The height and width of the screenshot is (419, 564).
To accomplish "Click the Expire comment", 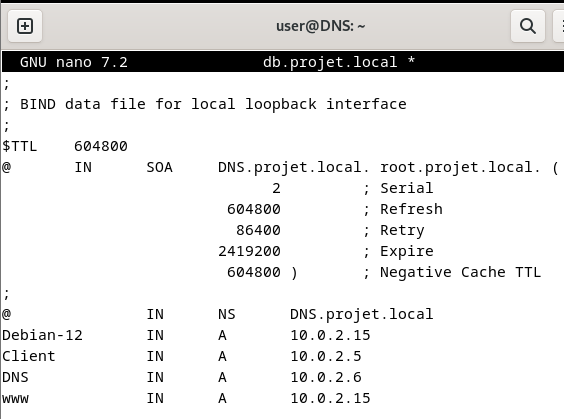I will point(398,251).
